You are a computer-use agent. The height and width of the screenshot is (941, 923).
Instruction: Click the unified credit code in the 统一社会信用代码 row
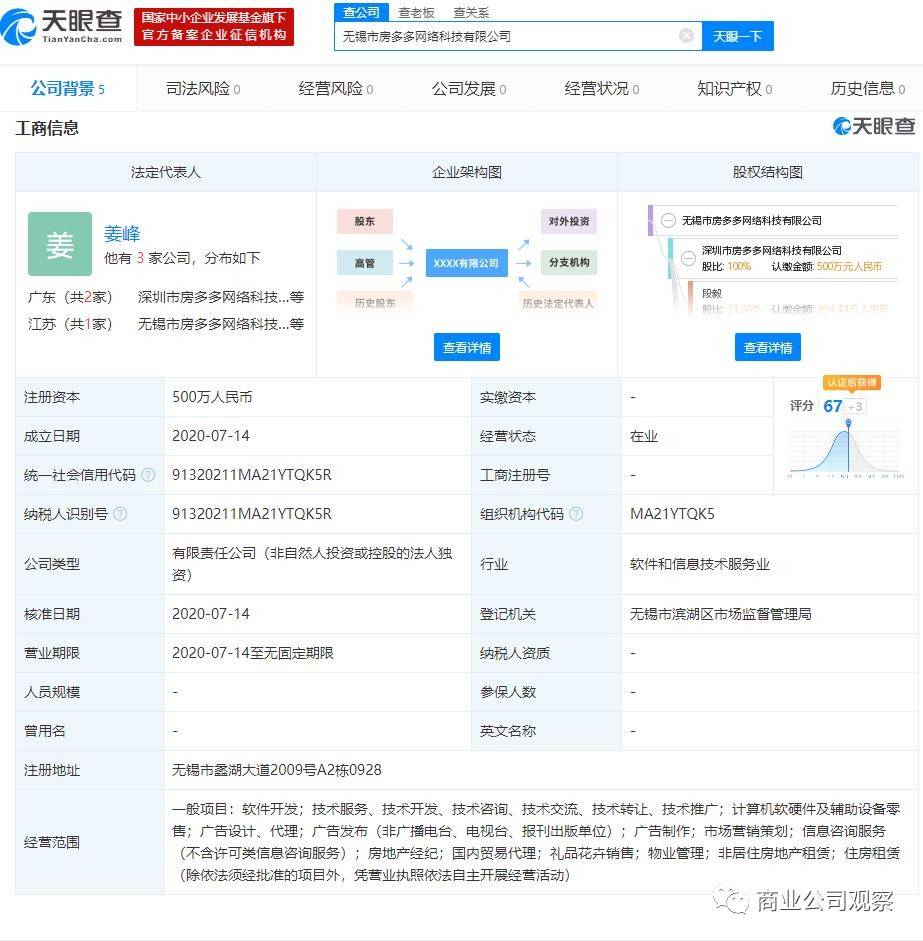pyautogui.click(x=251, y=475)
